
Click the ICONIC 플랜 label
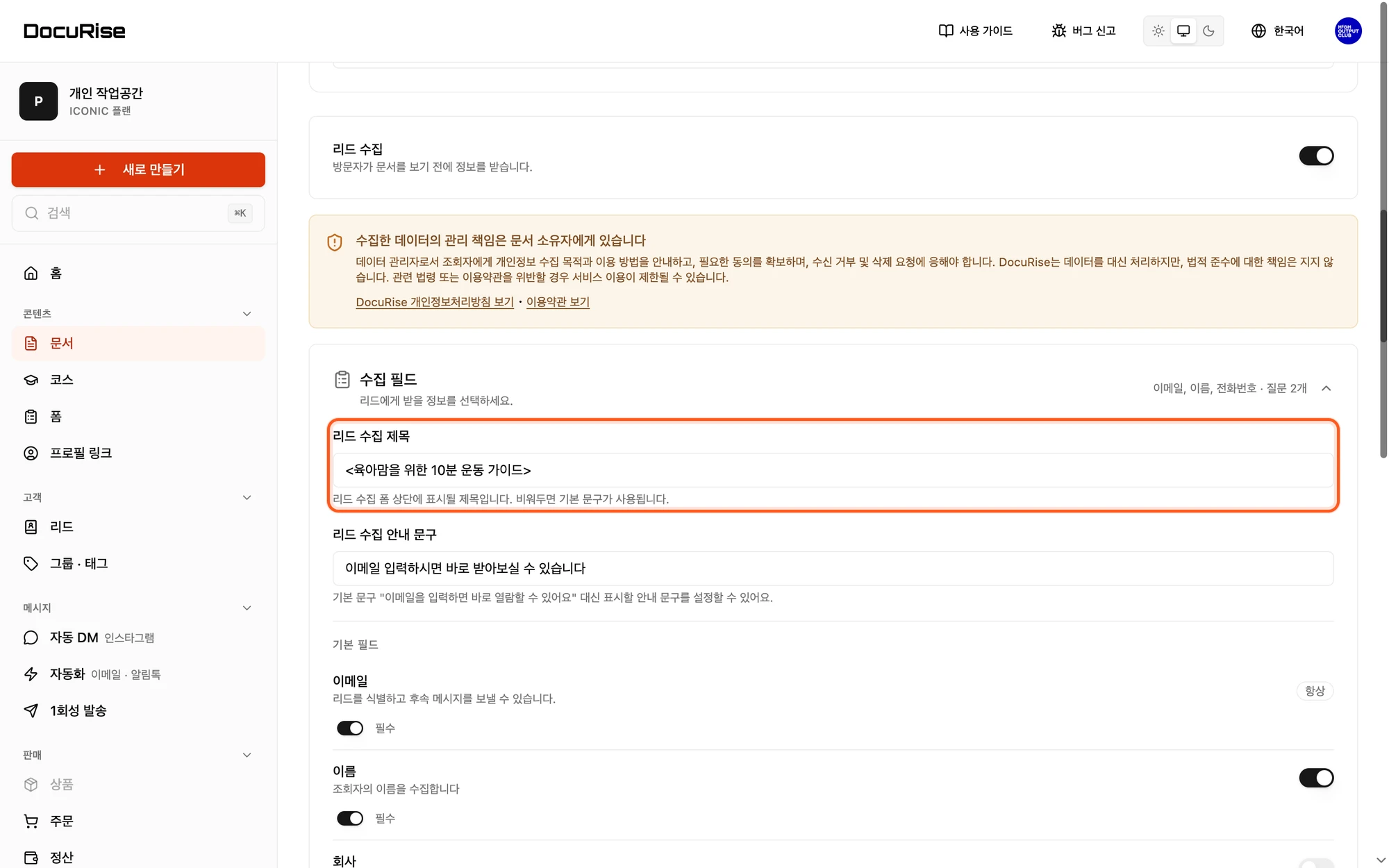[100, 111]
